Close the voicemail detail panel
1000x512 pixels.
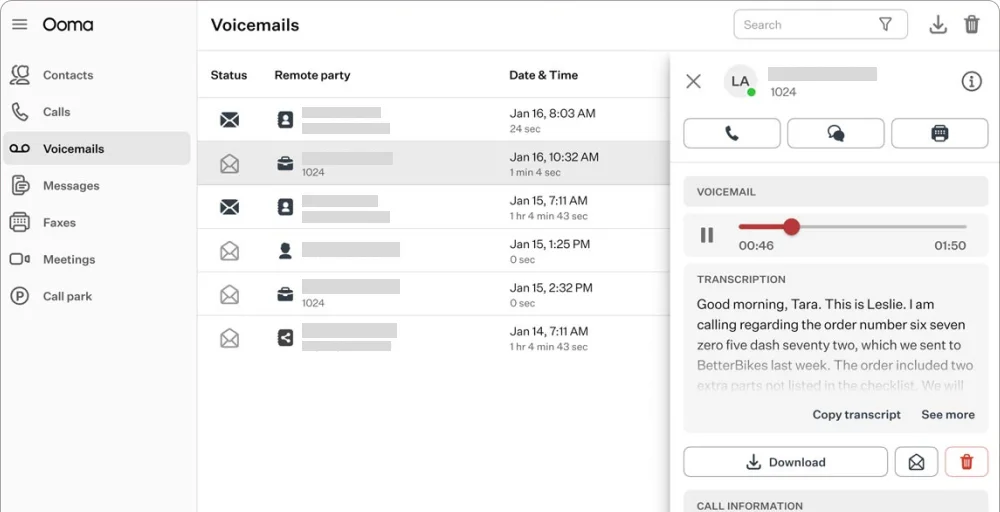[693, 81]
